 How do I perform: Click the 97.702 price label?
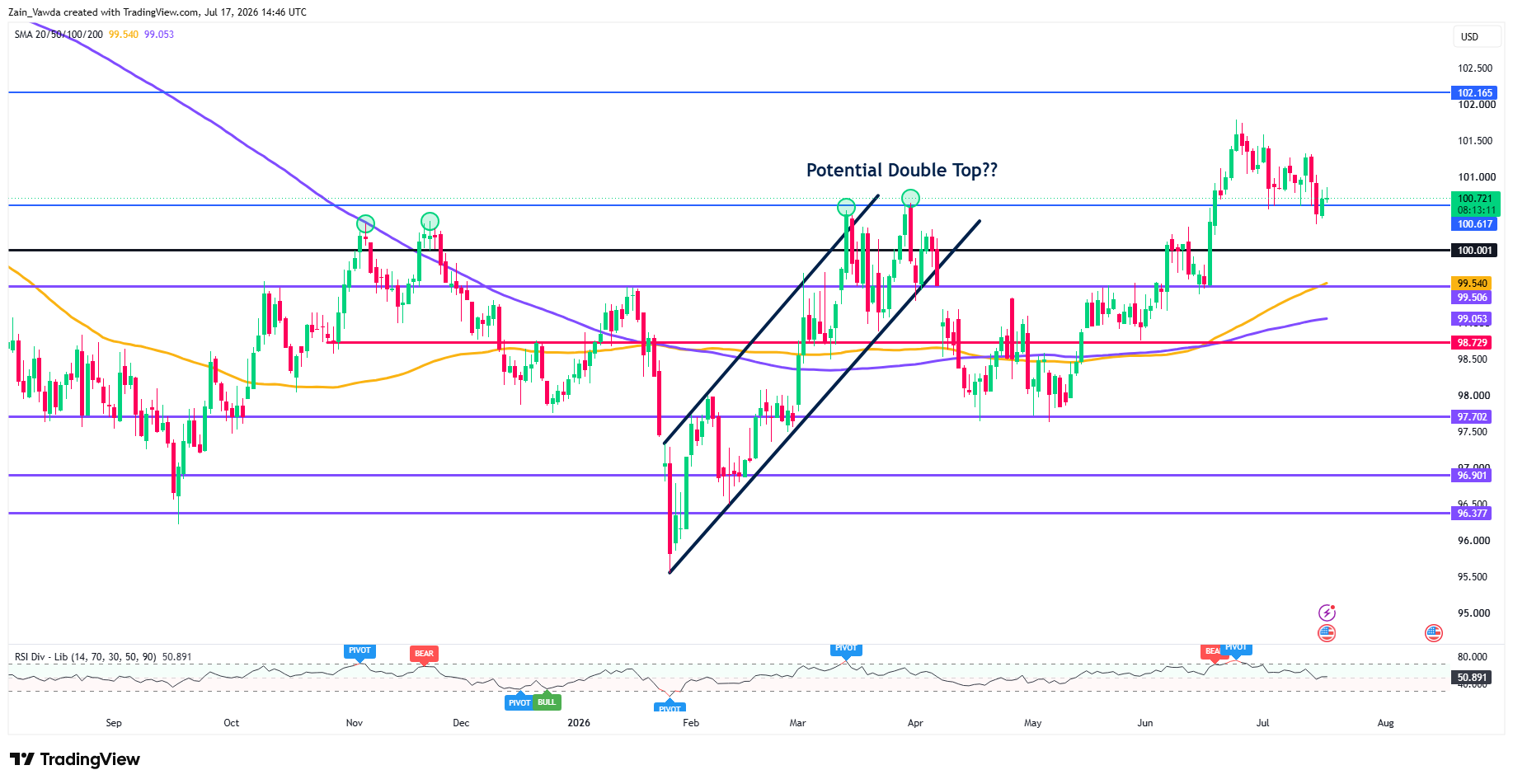coord(1472,417)
